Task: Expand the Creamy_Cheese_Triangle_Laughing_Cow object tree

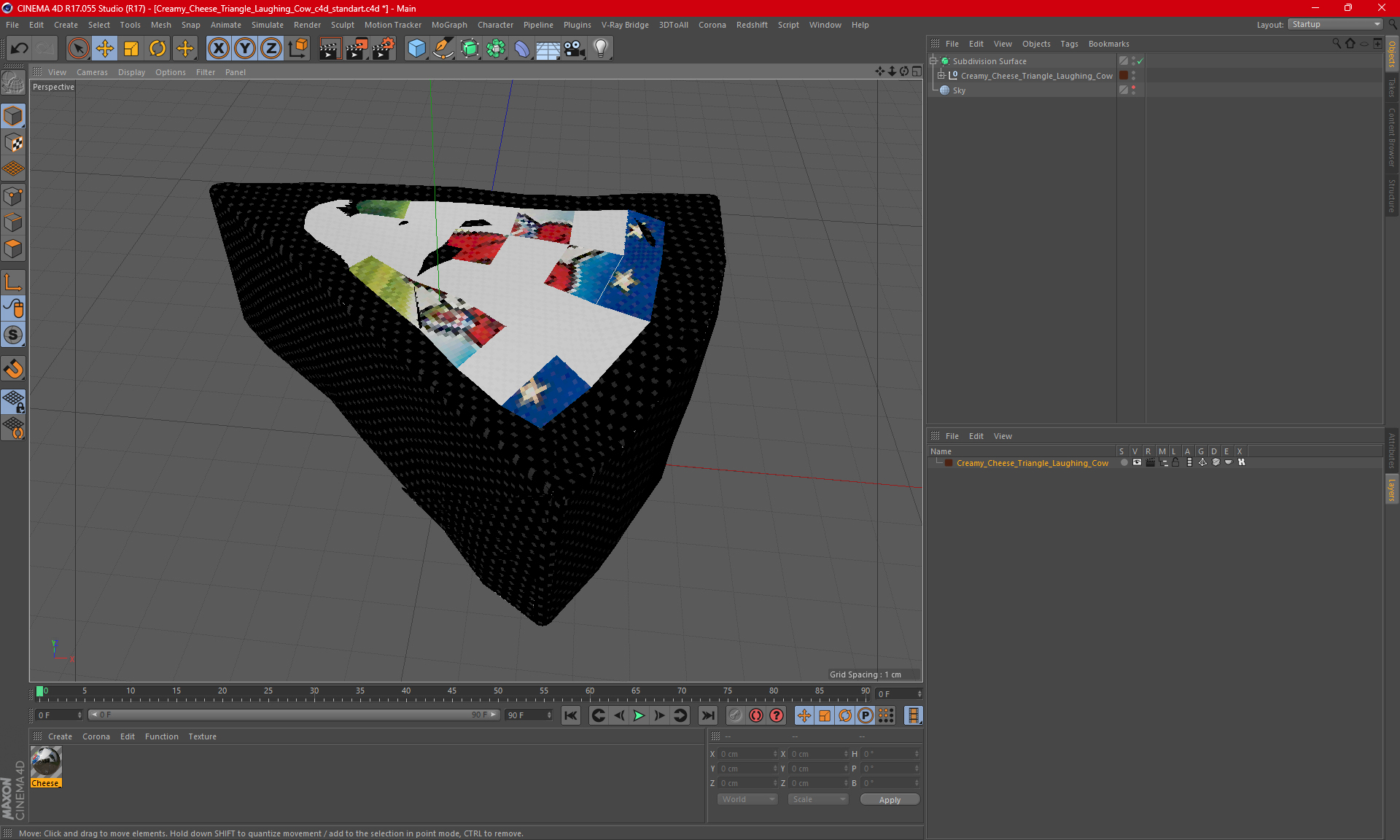Action: point(941,76)
